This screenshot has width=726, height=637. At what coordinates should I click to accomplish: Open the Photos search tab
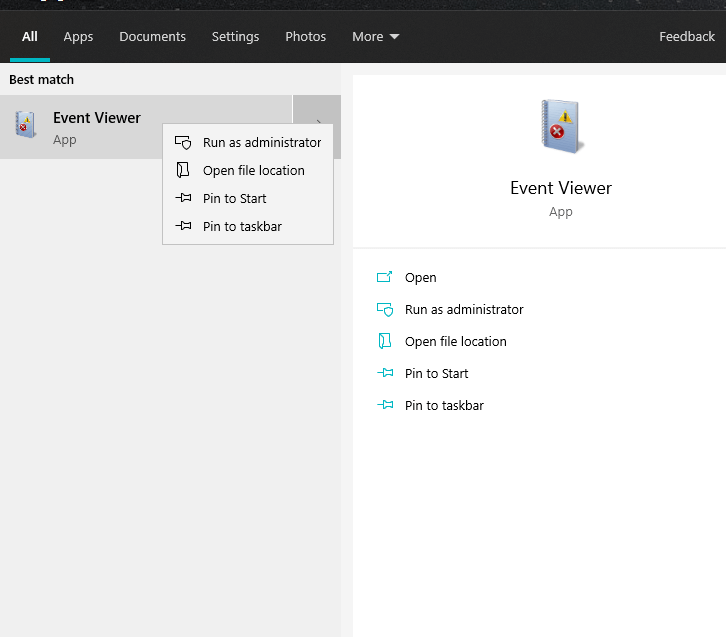point(306,37)
